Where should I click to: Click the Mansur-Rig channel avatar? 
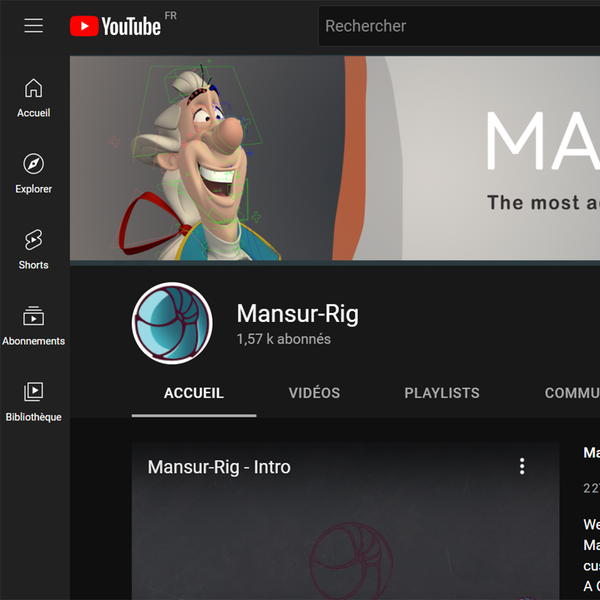[172, 323]
